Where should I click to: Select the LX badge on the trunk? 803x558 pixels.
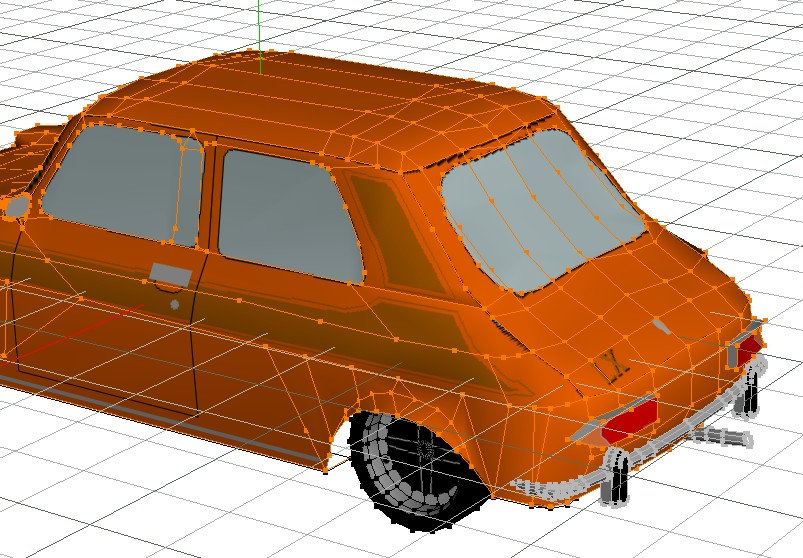(x=612, y=368)
